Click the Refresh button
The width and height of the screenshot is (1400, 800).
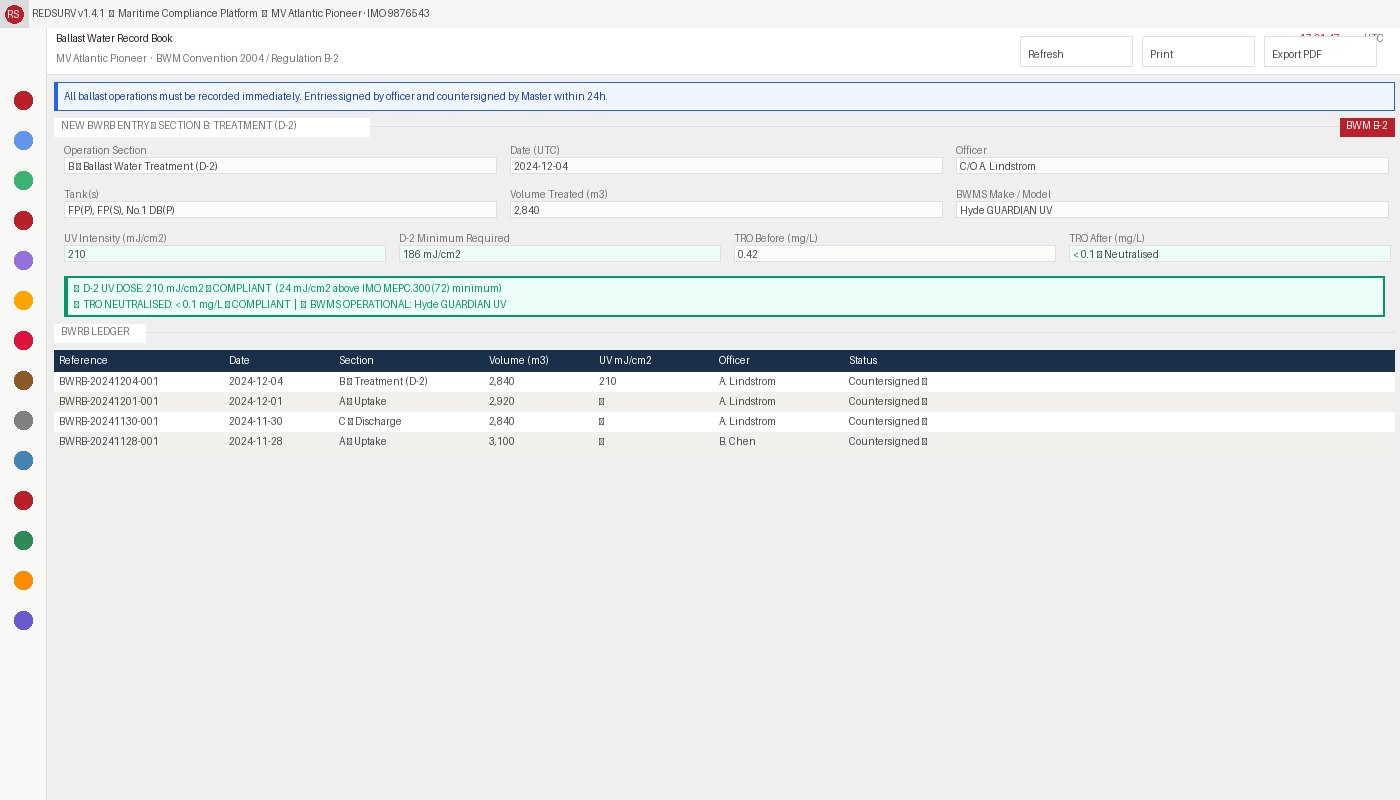[x=1076, y=52]
